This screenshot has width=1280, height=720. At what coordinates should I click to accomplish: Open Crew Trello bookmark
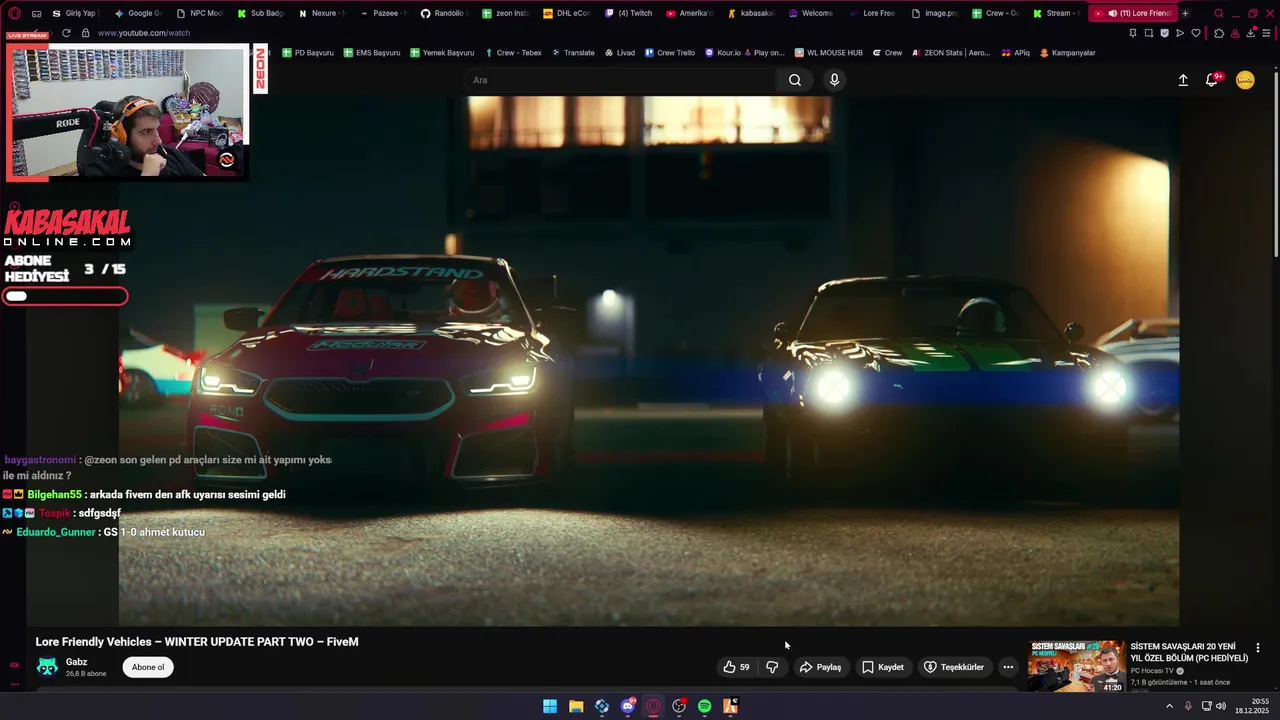pyautogui.click(x=670, y=53)
